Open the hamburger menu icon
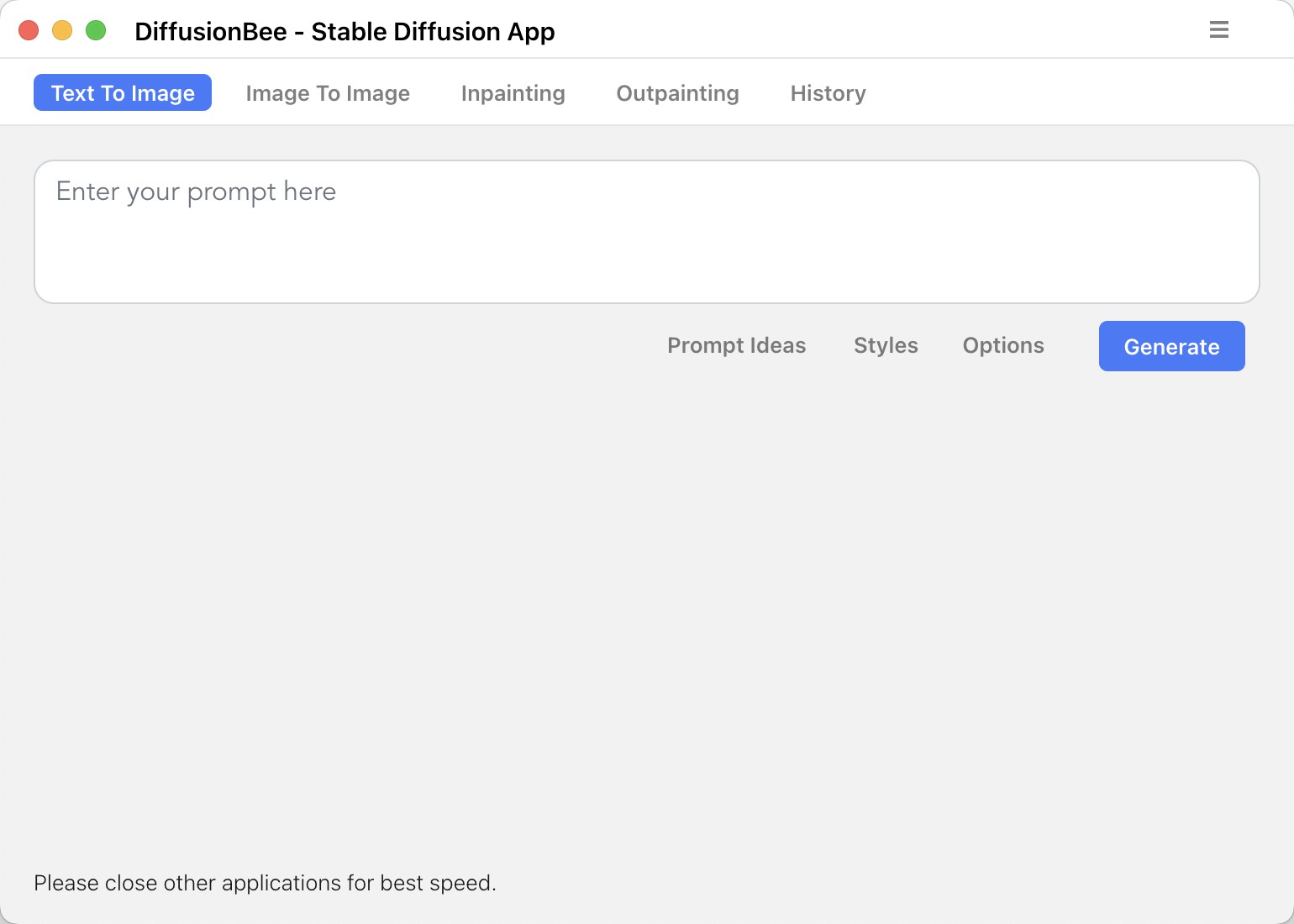The width and height of the screenshot is (1294, 924). point(1218,30)
